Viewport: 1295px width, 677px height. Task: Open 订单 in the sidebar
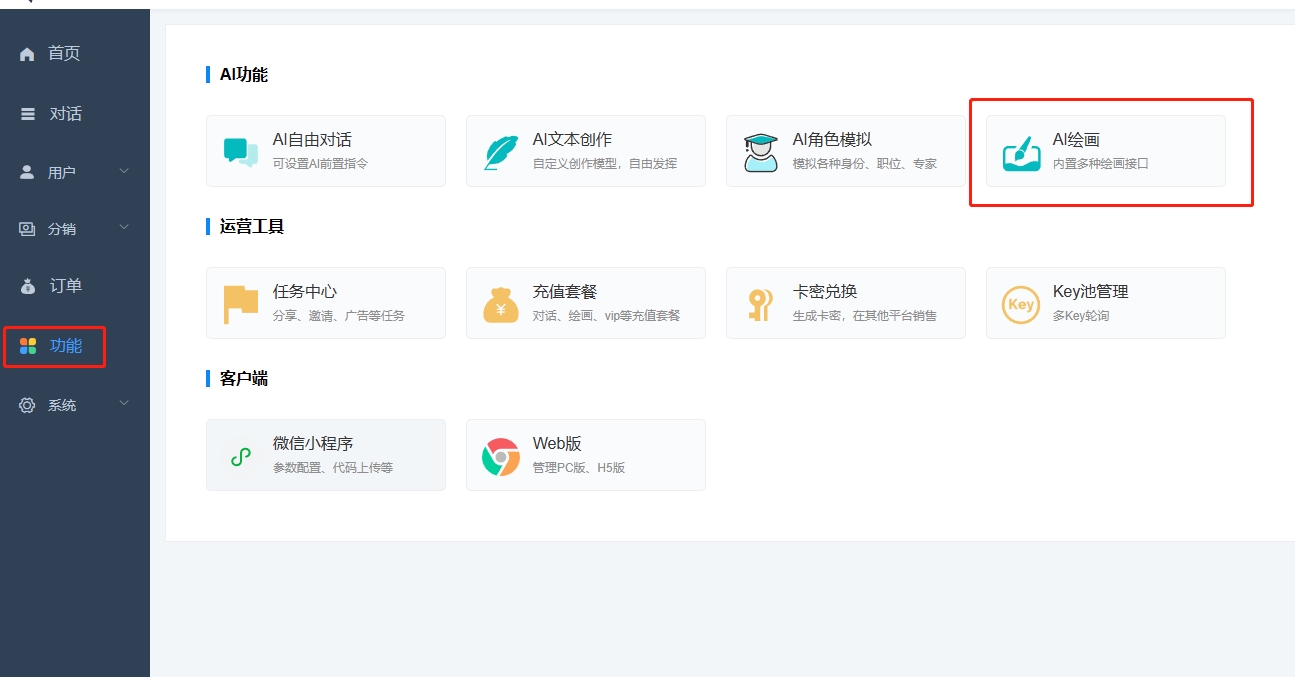point(65,286)
